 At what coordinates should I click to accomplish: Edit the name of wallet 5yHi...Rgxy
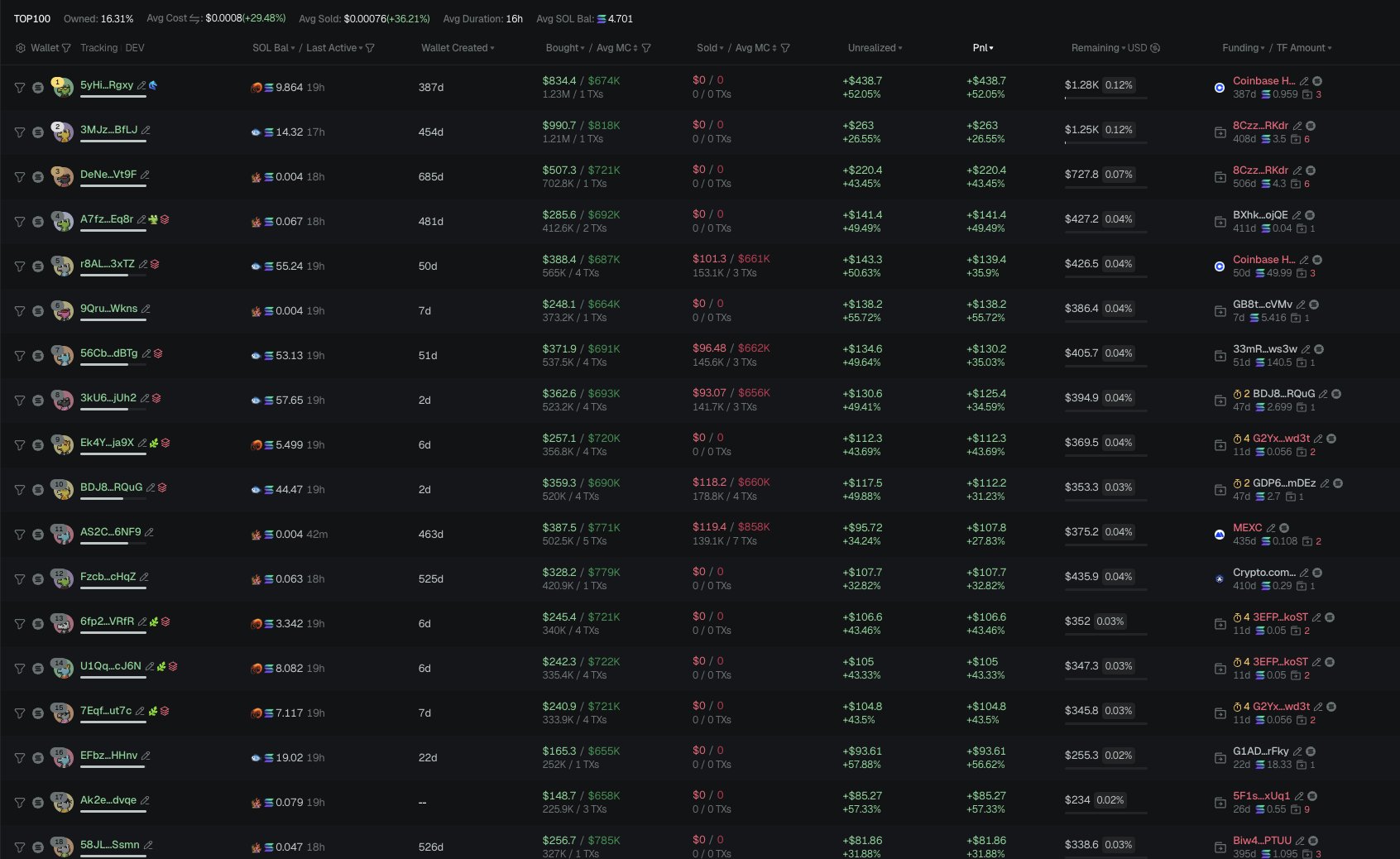141,85
